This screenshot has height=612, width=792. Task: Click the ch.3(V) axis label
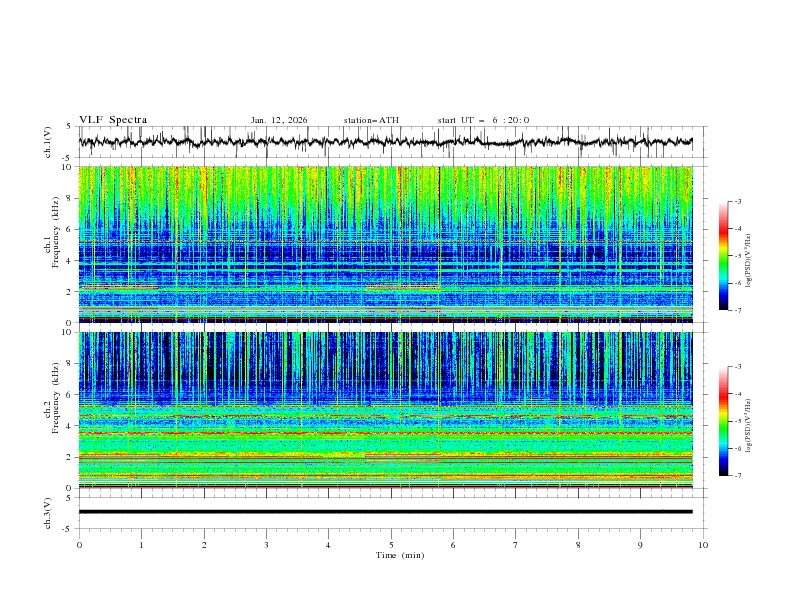click(x=49, y=512)
